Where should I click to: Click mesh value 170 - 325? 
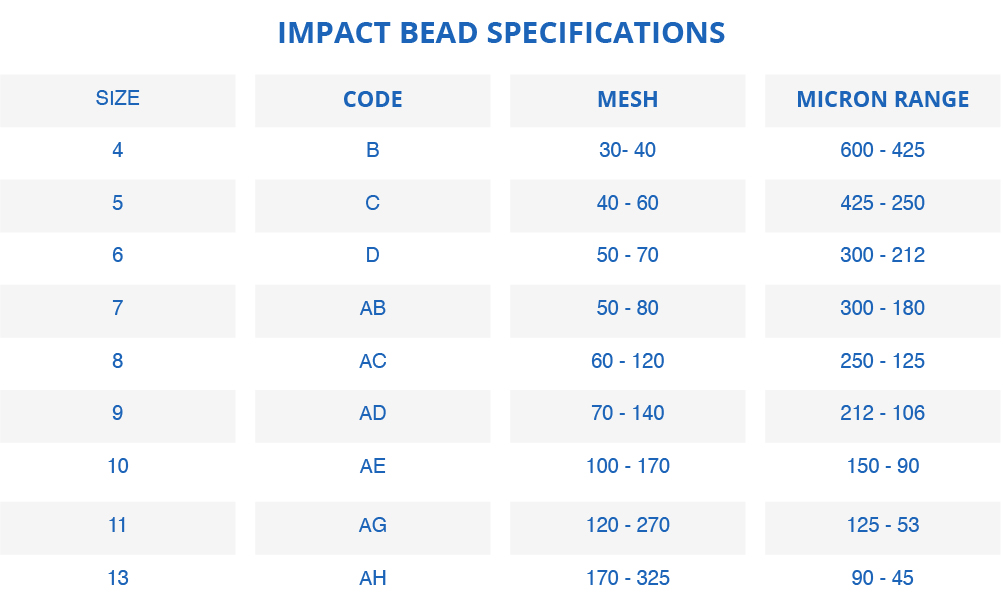628,578
